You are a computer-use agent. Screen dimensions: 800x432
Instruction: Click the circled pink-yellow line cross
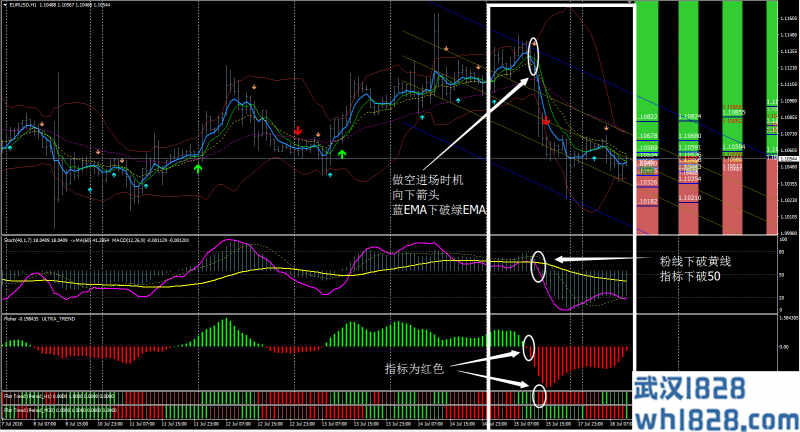point(540,266)
